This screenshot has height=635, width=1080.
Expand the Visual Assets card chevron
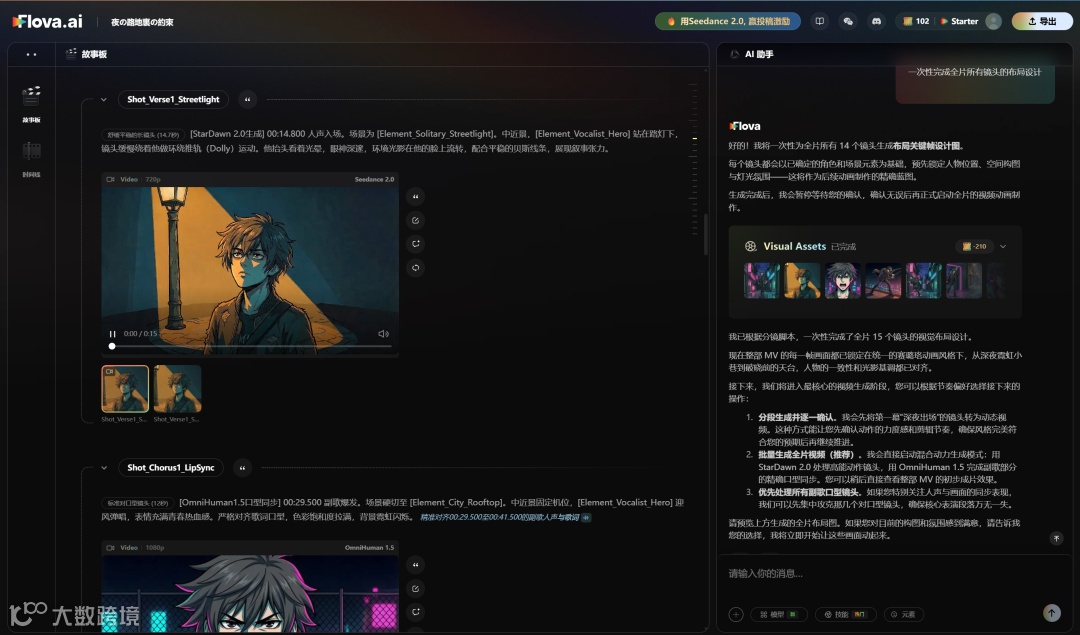[1003, 247]
